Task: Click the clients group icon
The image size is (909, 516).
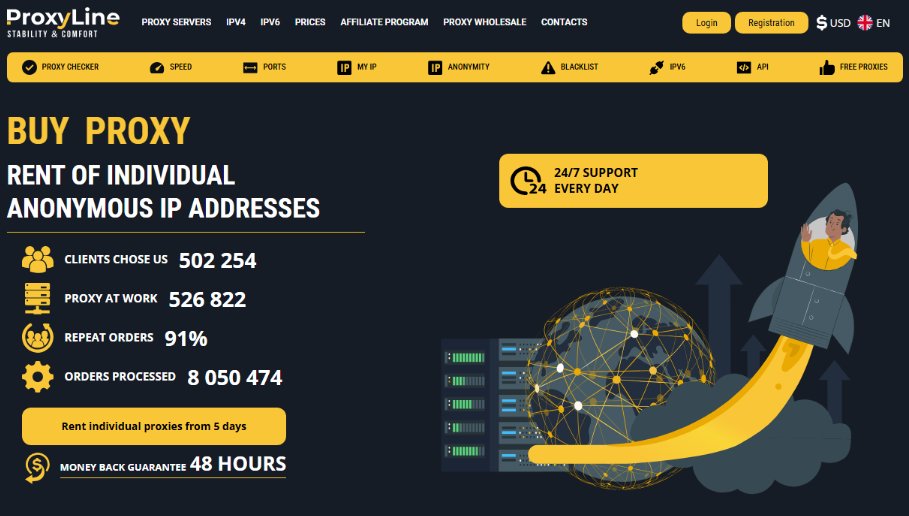Action: pos(38,259)
